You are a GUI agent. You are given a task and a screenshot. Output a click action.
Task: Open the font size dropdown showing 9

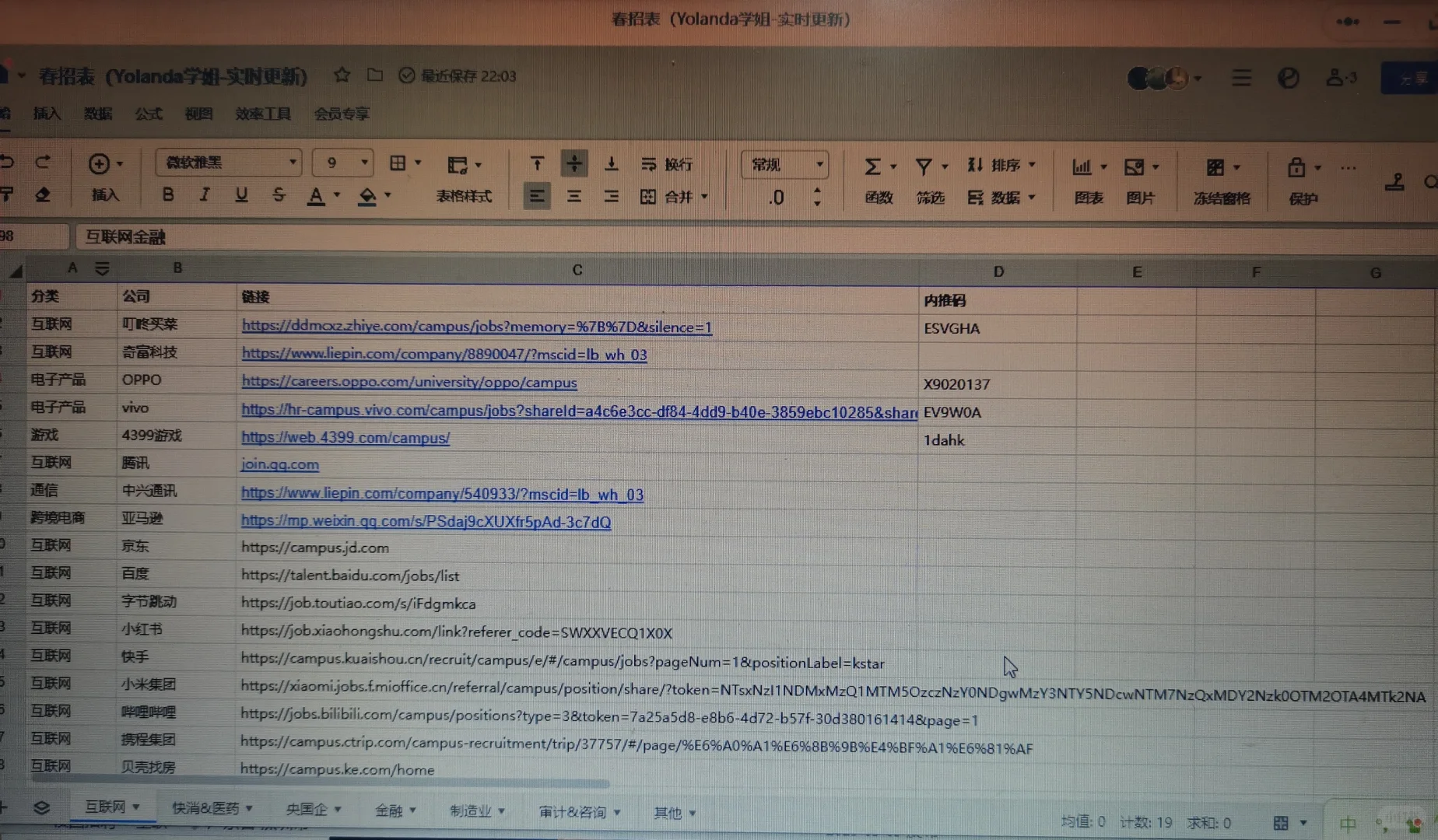(x=343, y=163)
